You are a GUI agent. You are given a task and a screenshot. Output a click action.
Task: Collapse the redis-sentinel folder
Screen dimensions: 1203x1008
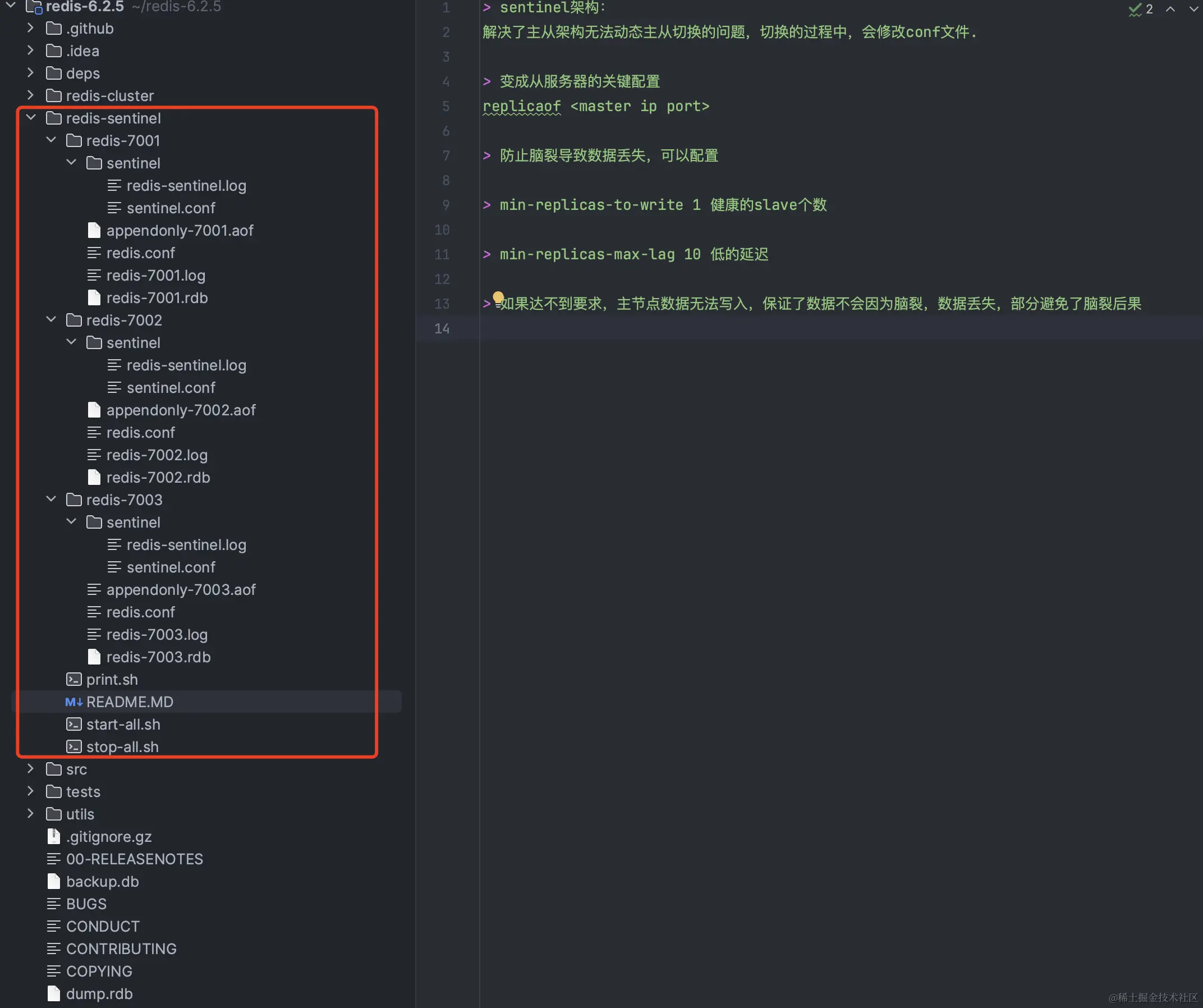tap(31, 117)
